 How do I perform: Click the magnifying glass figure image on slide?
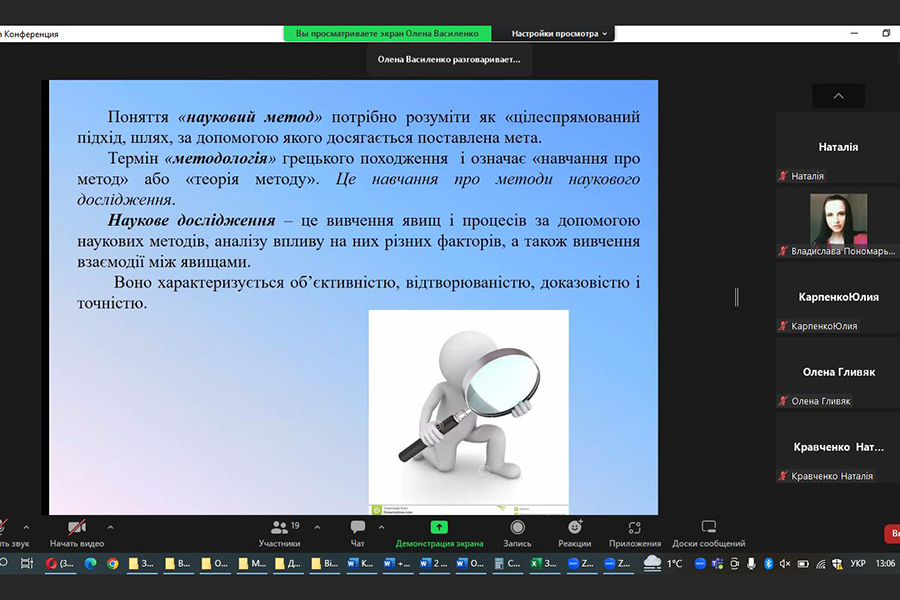pos(468,411)
